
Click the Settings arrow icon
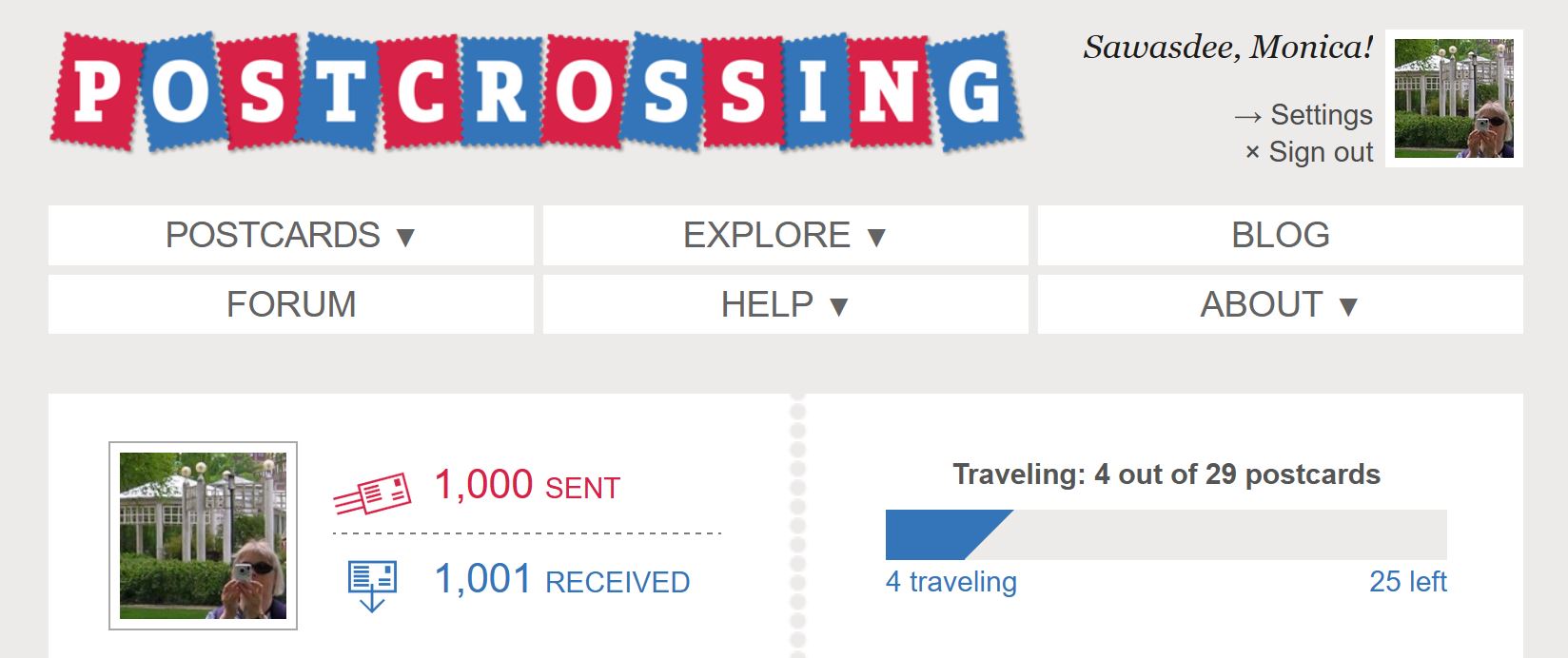point(1247,116)
